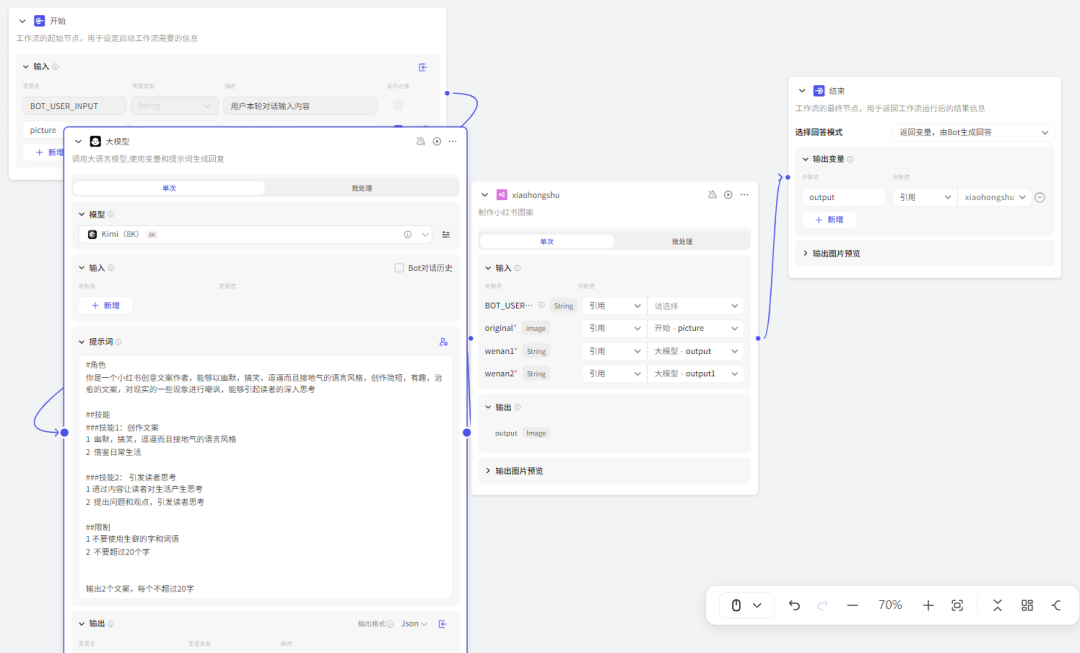Open more options menu of 大模型 node
The image size is (1080, 653).
pos(453,141)
